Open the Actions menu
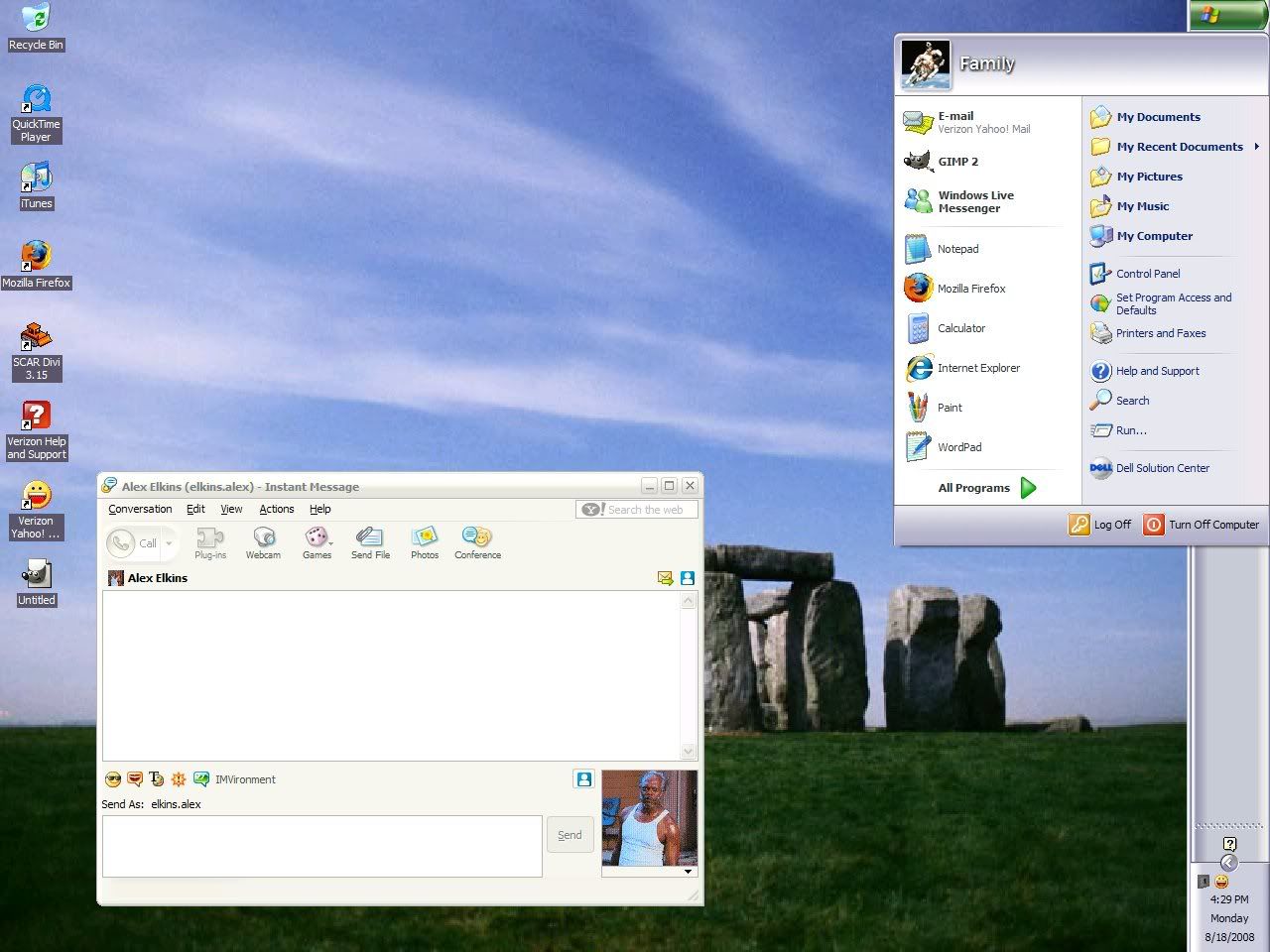This screenshot has width=1270, height=952. pos(277,509)
